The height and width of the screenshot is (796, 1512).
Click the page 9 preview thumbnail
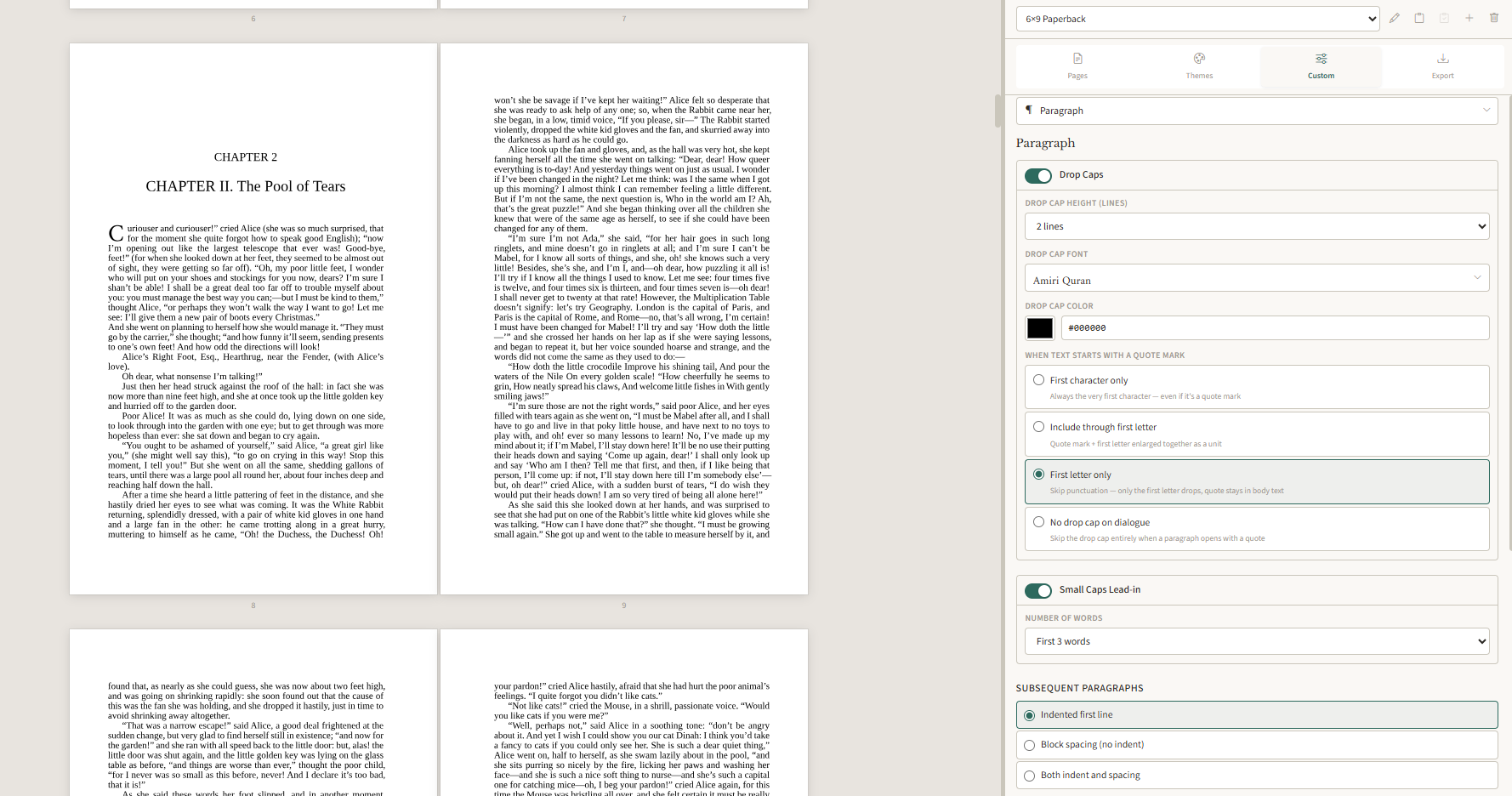(x=624, y=319)
